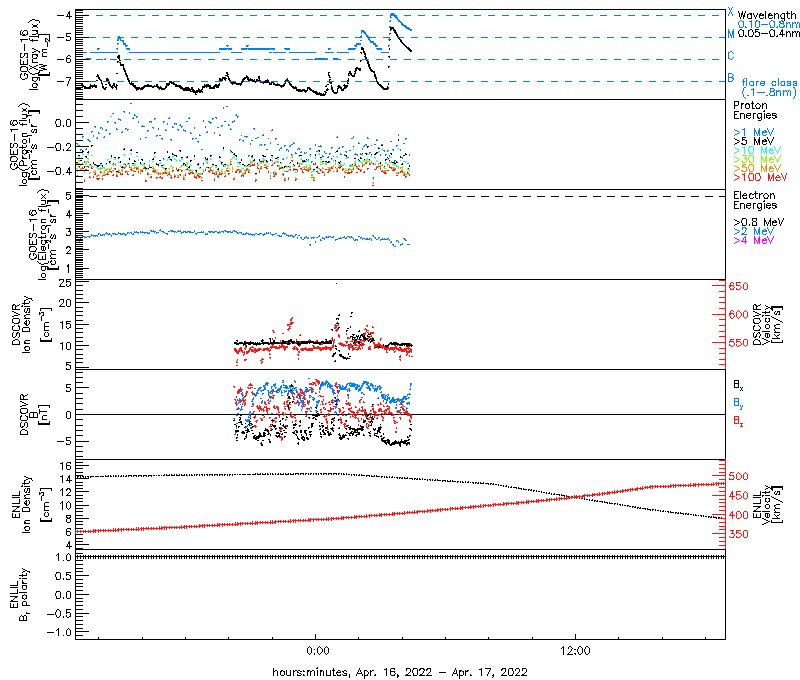Select the '0.05-0.4nm' wavelength label
The width and height of the screenshot is (800, 680).
[768, 33]
